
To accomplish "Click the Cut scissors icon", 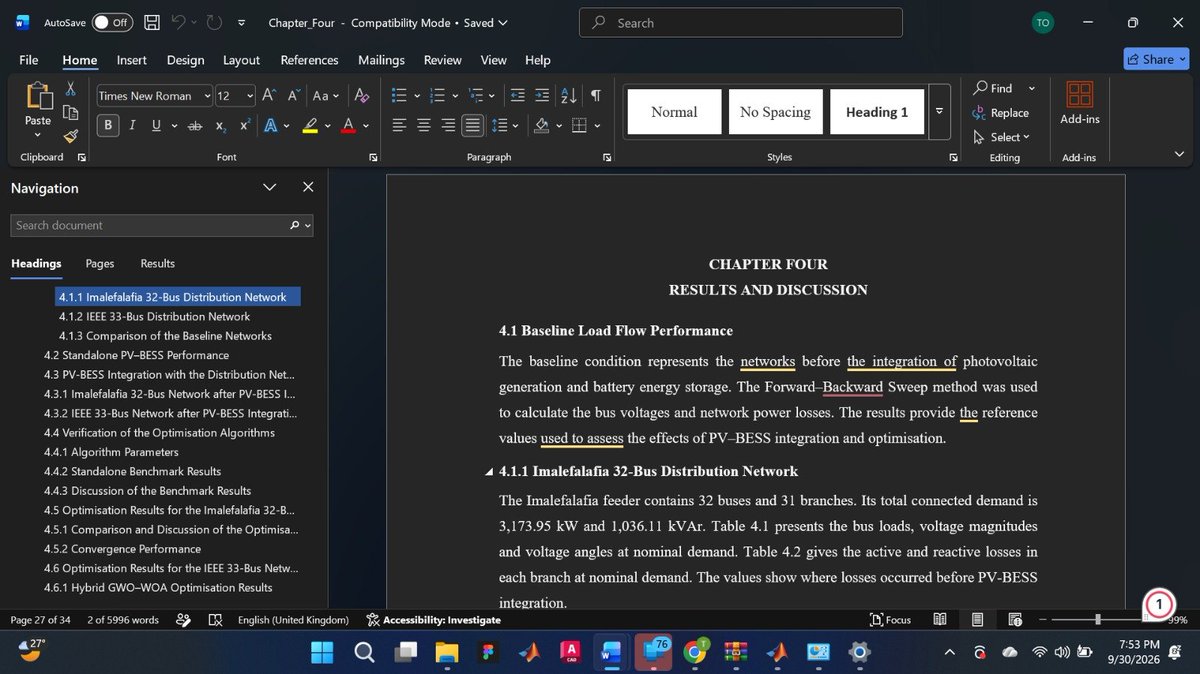I will click(x=71, y=90).
